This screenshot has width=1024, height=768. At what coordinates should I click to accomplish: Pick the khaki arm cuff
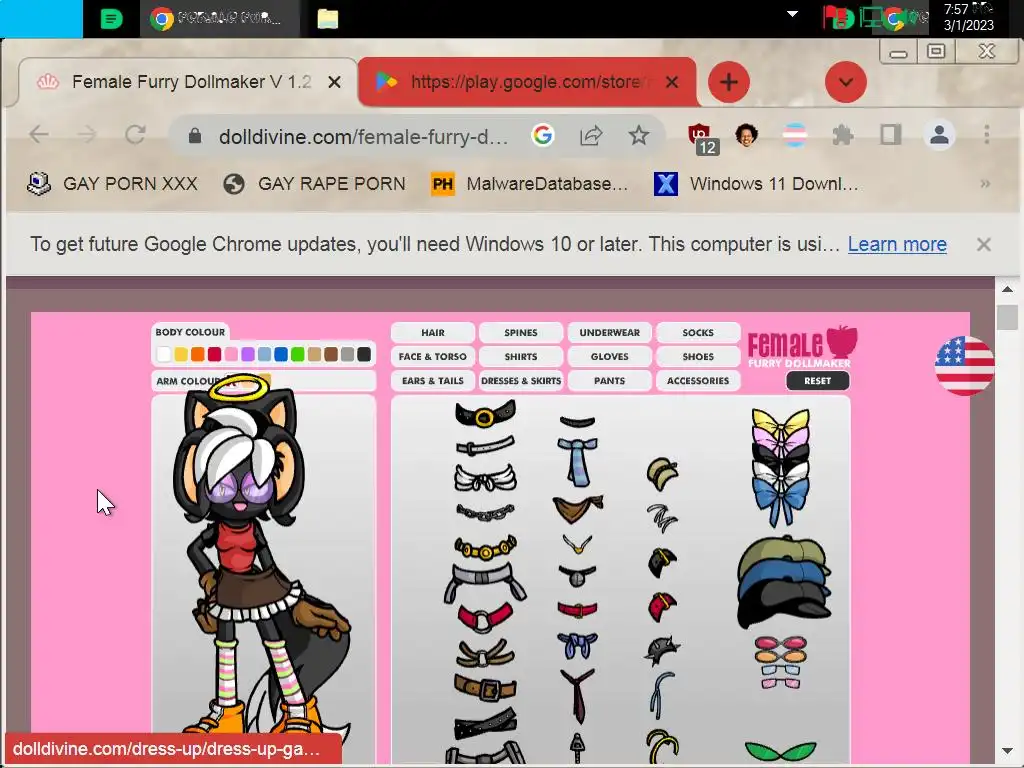coord(662,474)
